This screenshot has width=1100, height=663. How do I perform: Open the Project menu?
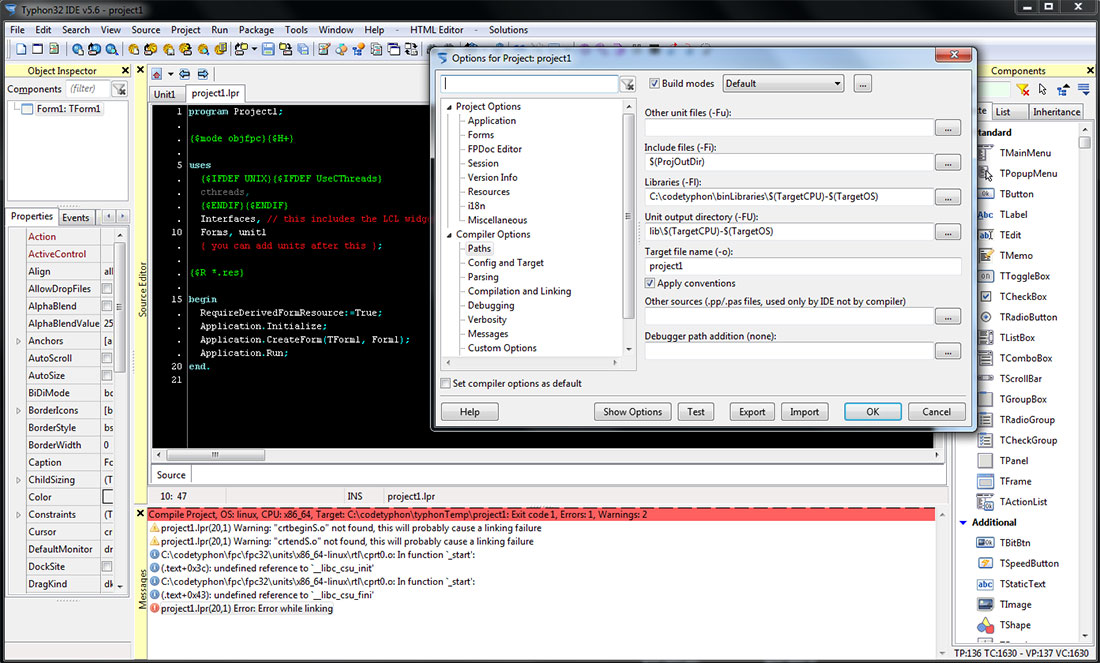[185, 29]
